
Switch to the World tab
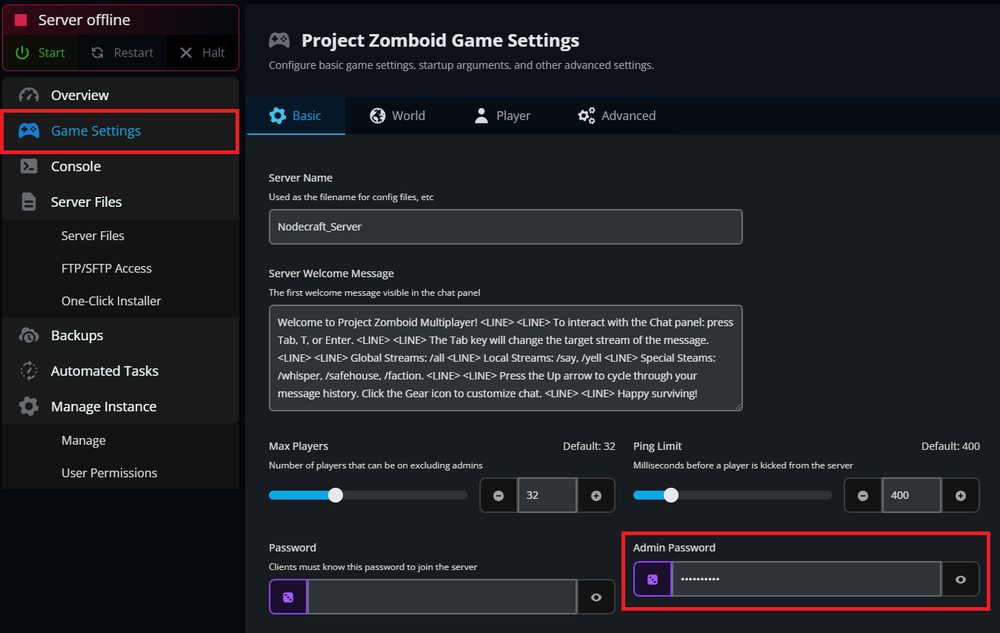pyautogui.click(x=398, y=115)
